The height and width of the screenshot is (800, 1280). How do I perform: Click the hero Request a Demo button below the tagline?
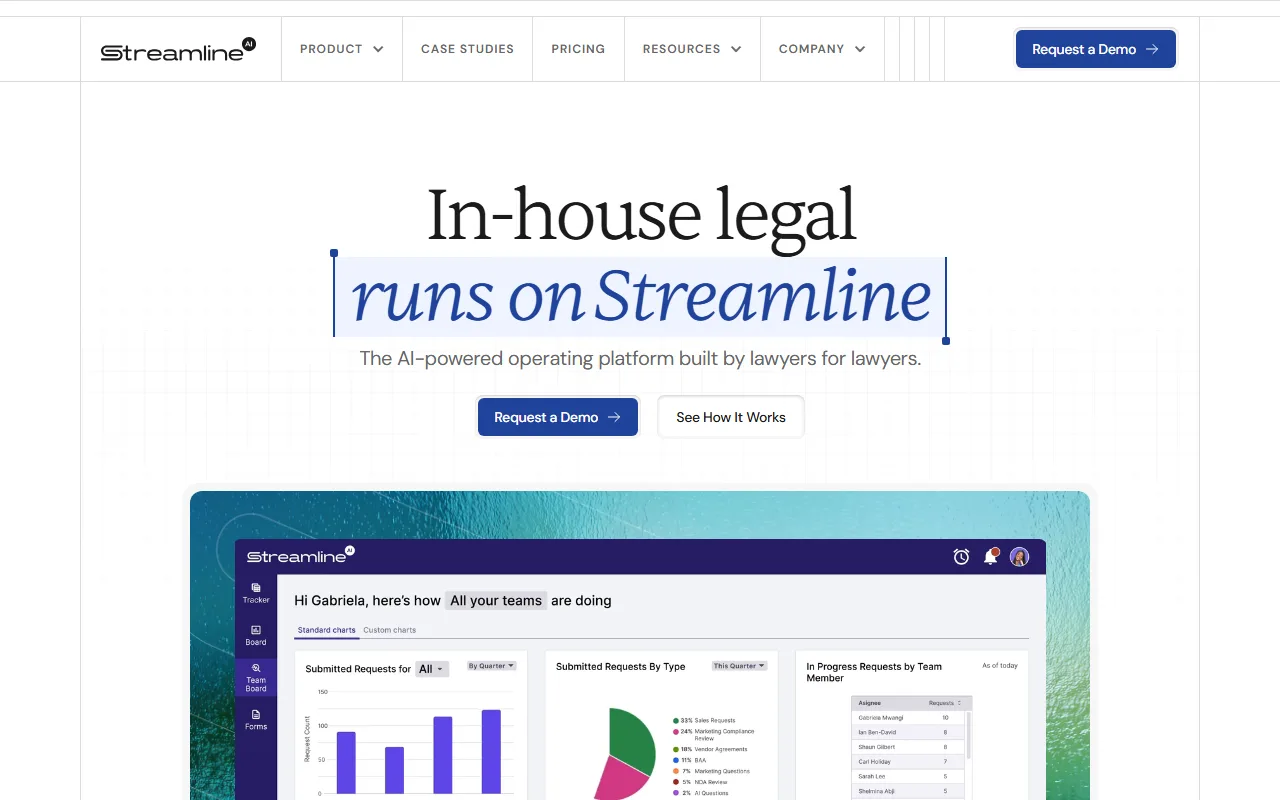[x=558, y=417]
